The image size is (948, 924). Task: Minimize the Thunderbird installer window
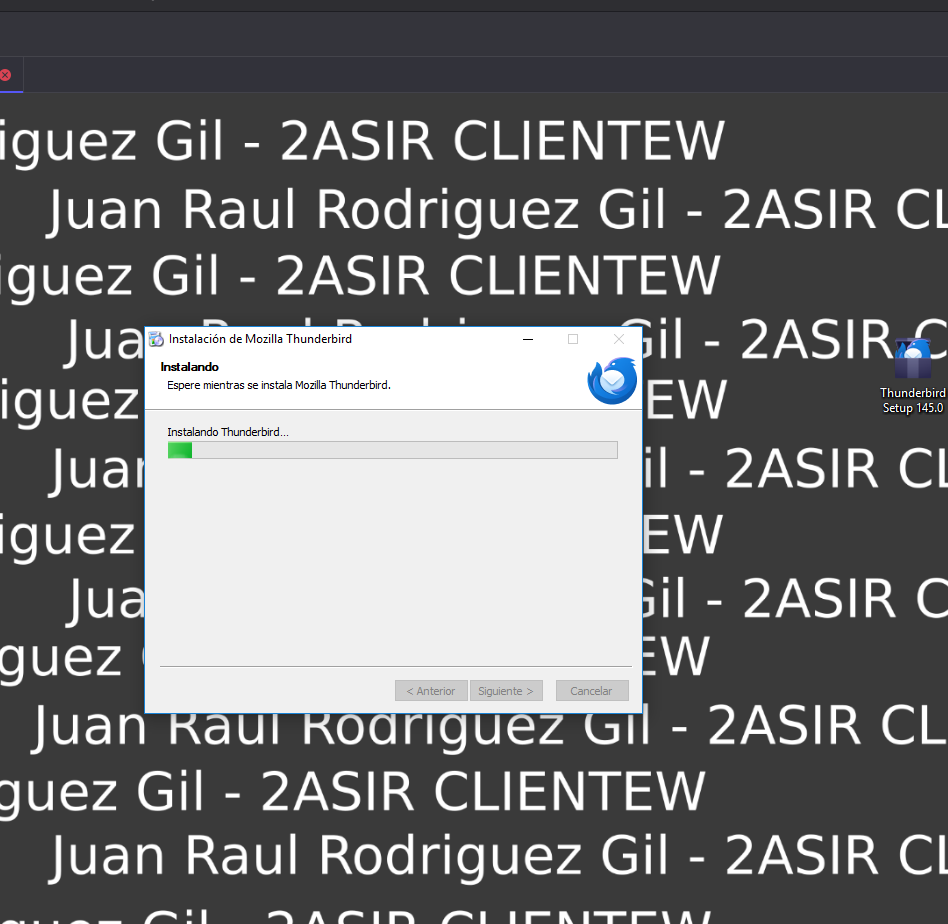pos(528,339)
